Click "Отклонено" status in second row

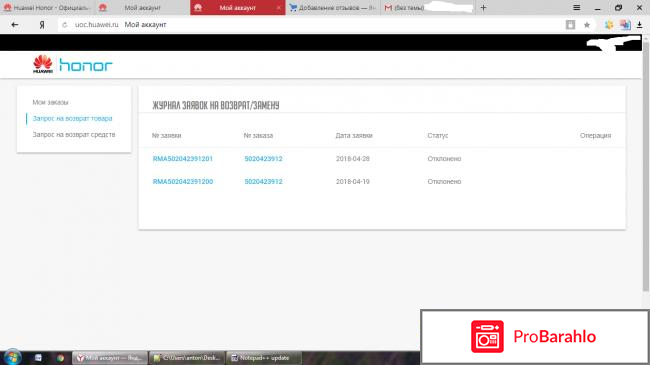pyautogui.click(x=444, y=181)
